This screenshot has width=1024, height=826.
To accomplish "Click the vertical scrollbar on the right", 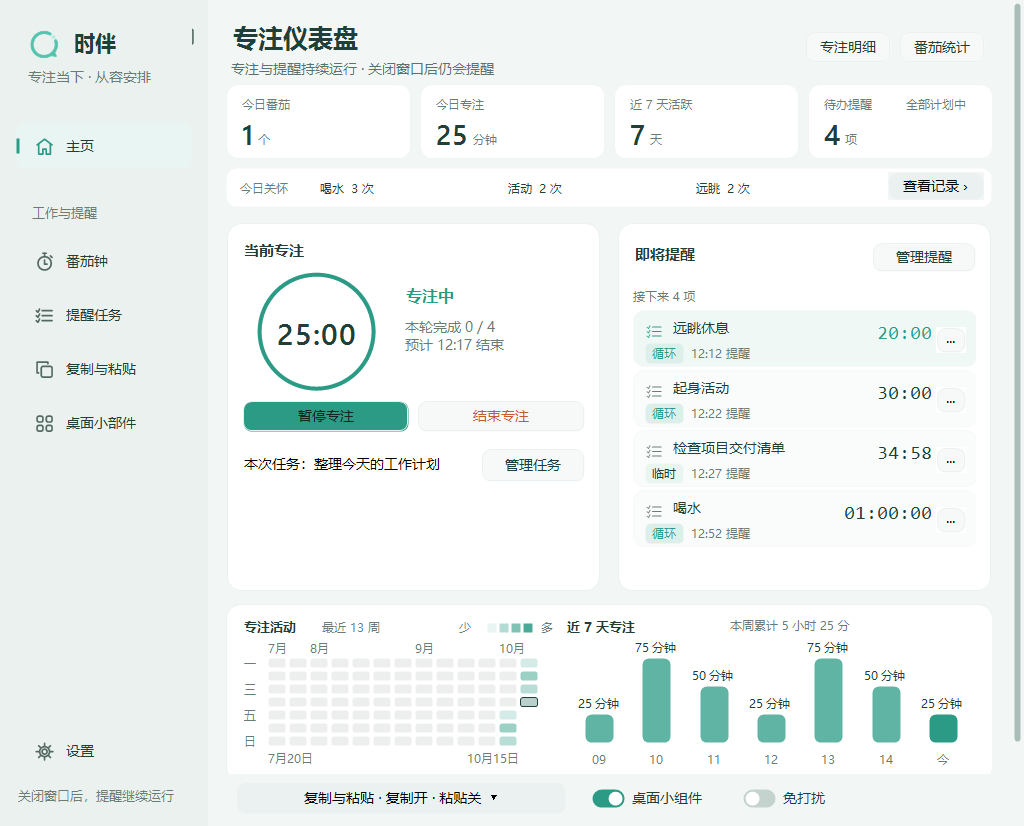I will tap(1017, 372).
